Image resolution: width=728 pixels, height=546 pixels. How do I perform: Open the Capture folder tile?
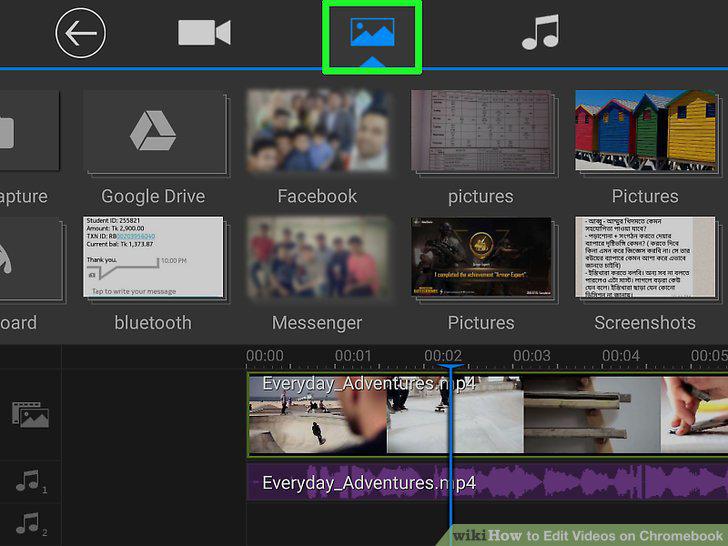(29, 131)
